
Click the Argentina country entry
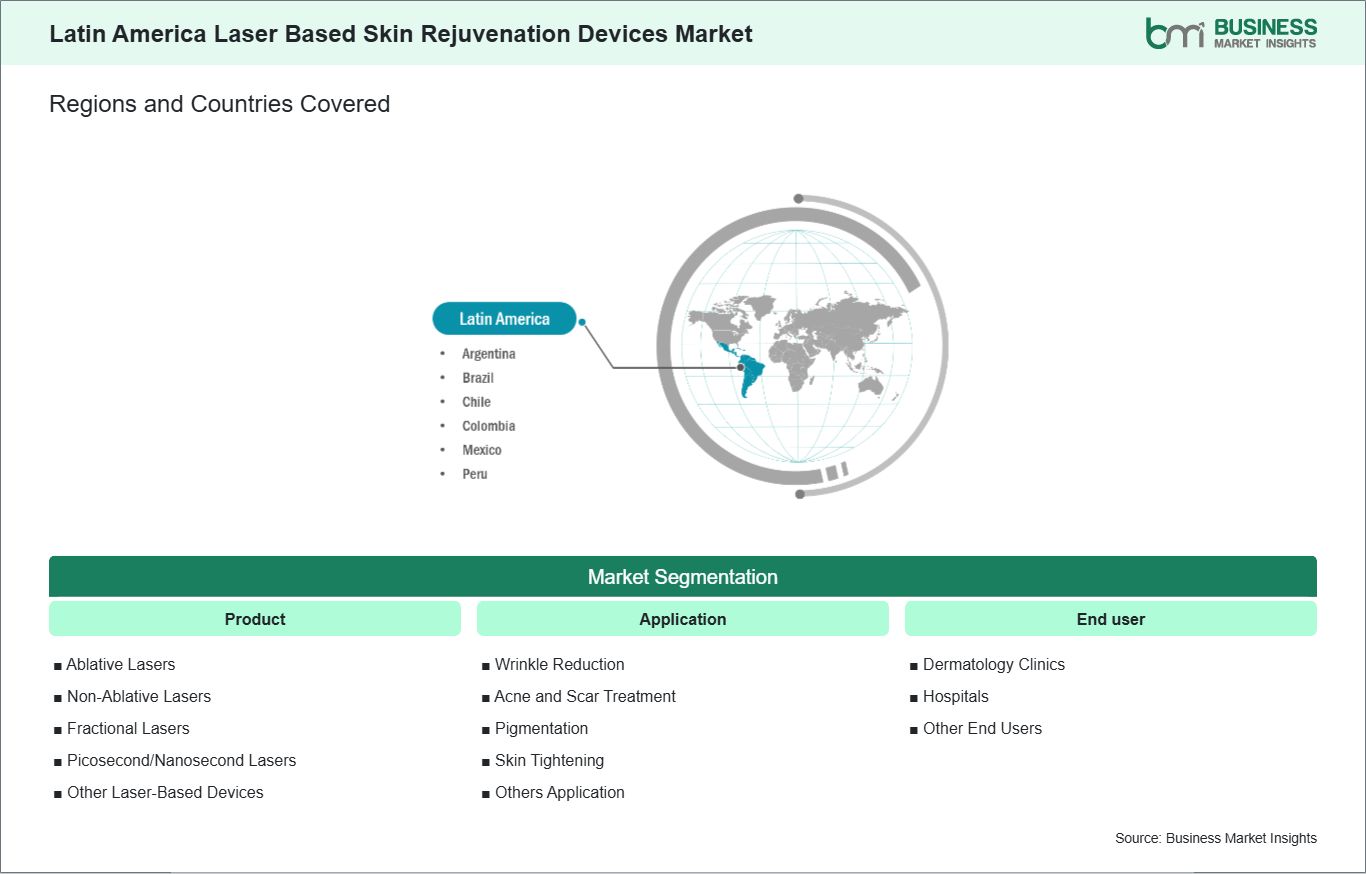pos(488,354)
